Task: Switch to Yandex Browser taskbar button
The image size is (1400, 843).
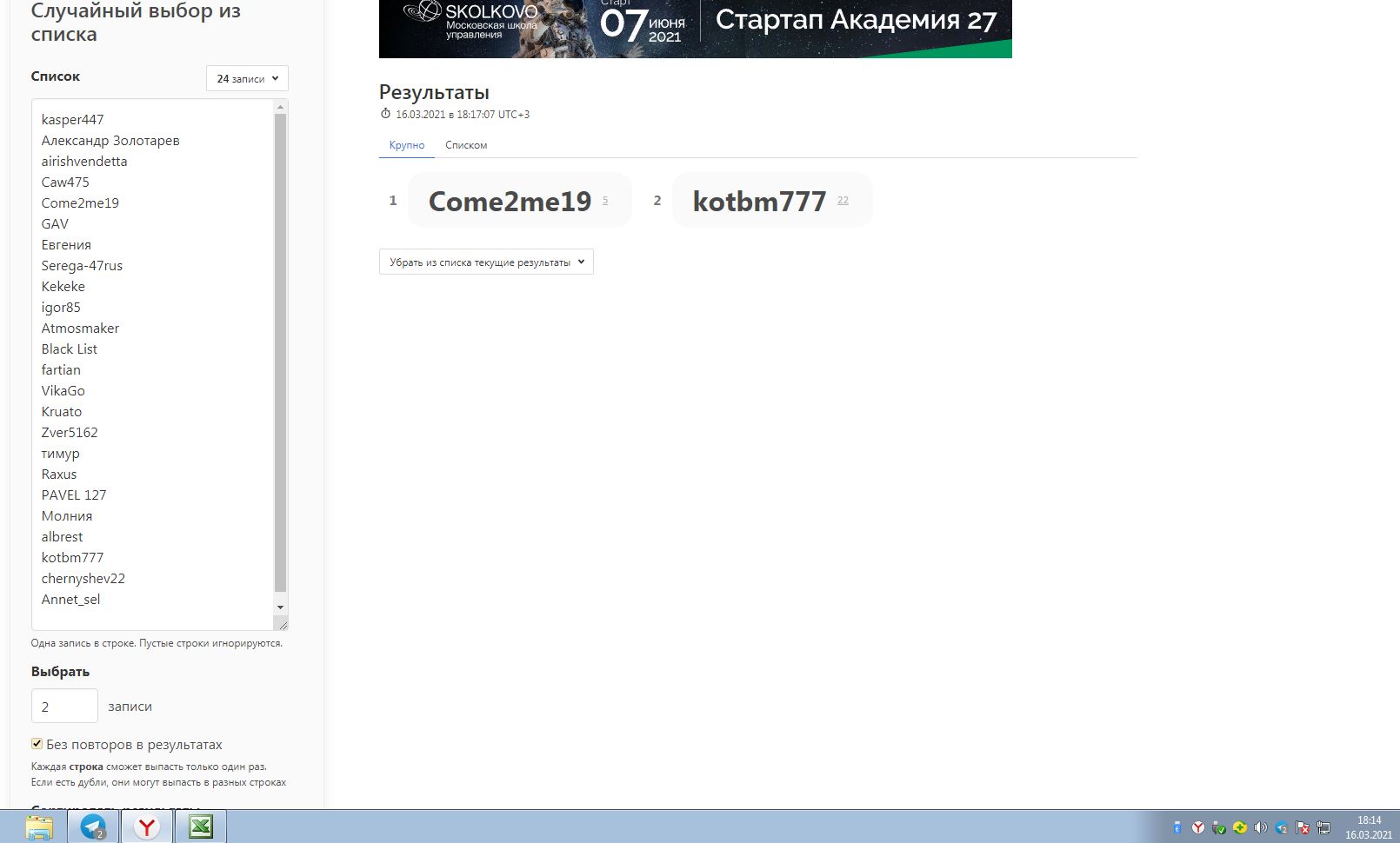Action: point(147,827)
